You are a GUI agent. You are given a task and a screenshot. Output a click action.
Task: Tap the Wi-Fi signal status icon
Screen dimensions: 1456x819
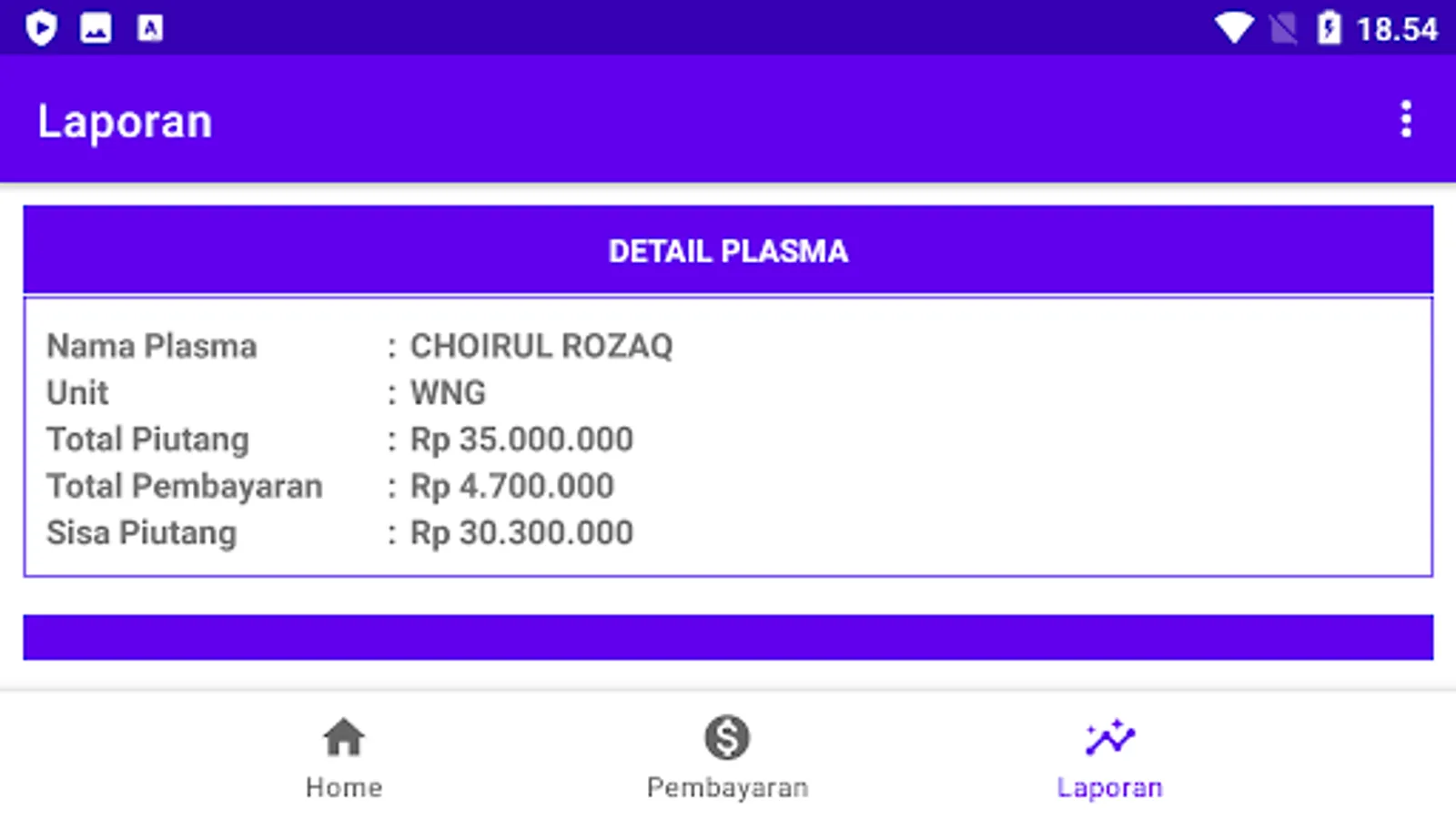tap(1234, 28)
